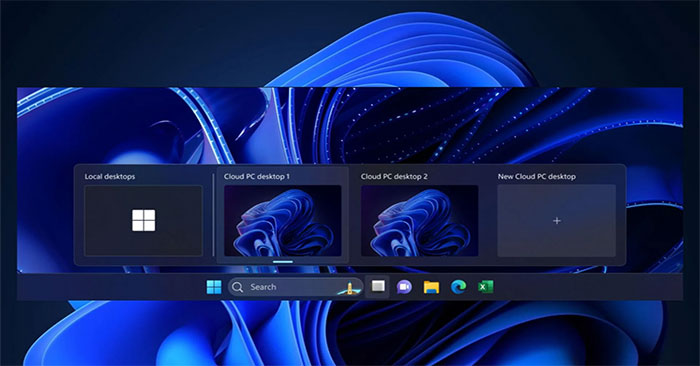The height and width of the screenshot is (366, 700).
Task: Select the Local desktops thumbnail
Action: (x=144, y=221)
